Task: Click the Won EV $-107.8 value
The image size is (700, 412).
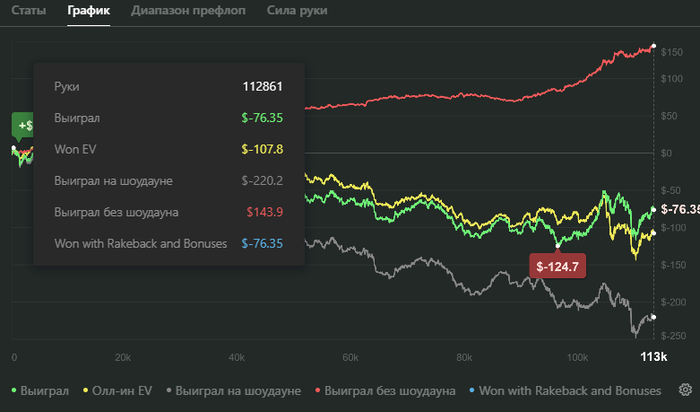Action: point(262,149)
